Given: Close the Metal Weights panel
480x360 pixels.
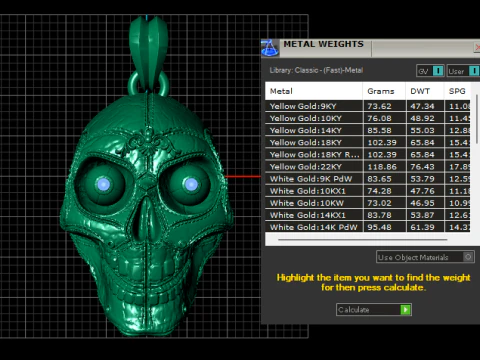Looking at the screenshot, I should pyautogui.click(x=477, y=48).
